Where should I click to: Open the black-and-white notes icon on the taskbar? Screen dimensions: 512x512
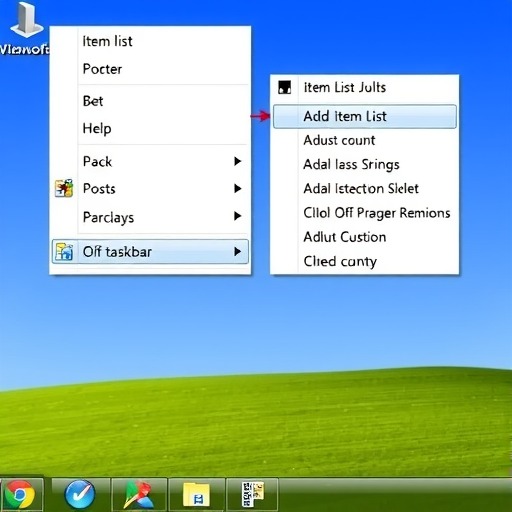coord(252,494)
